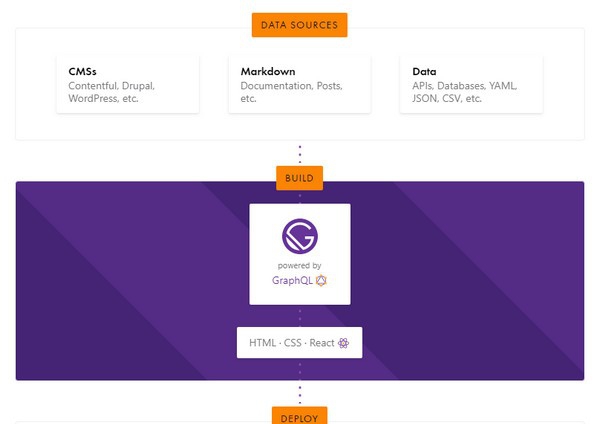Click the dotted line between Gatsby and HTML boxes
The image size is (600, 424).
[x=299, y=315]
